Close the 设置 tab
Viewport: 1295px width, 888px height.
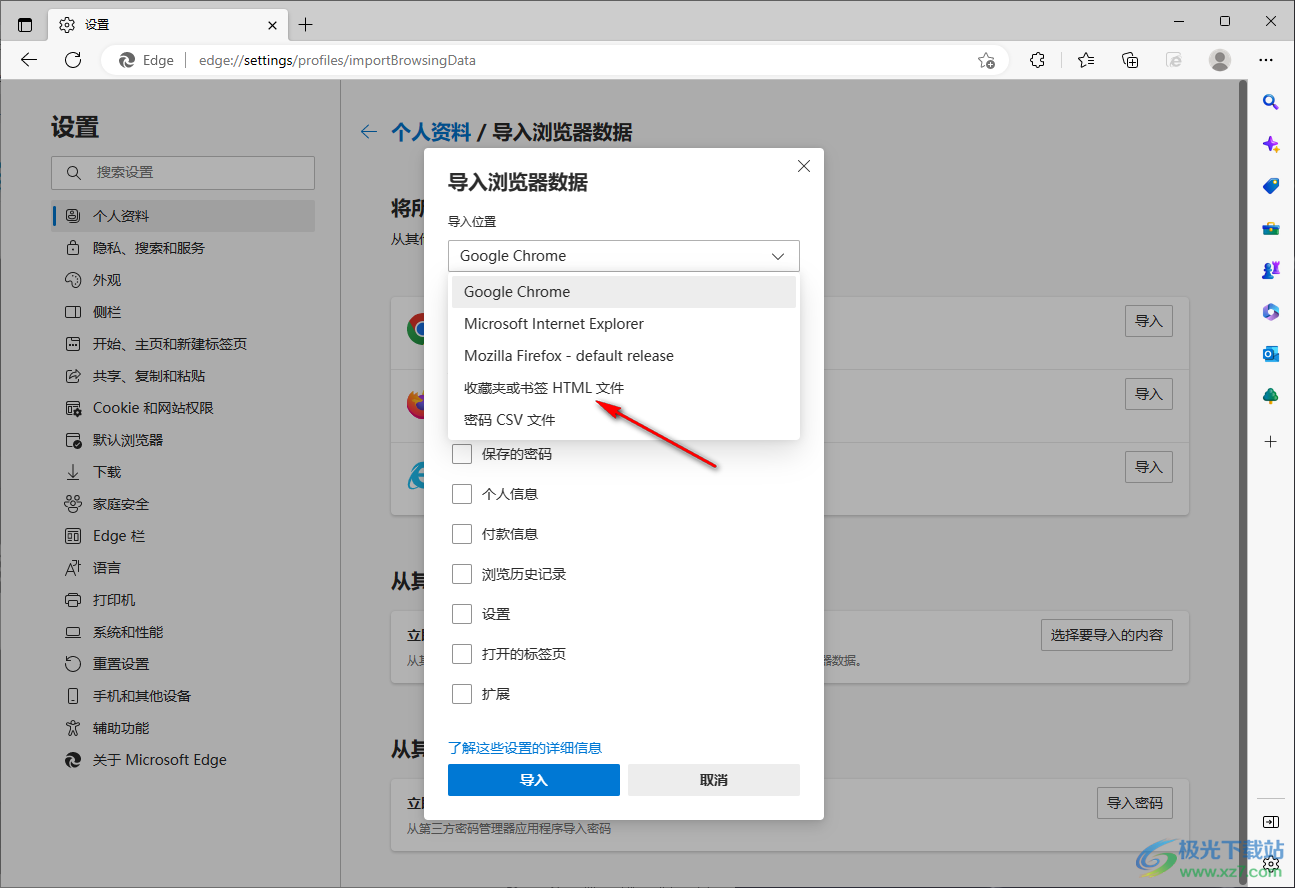point(273,24)
